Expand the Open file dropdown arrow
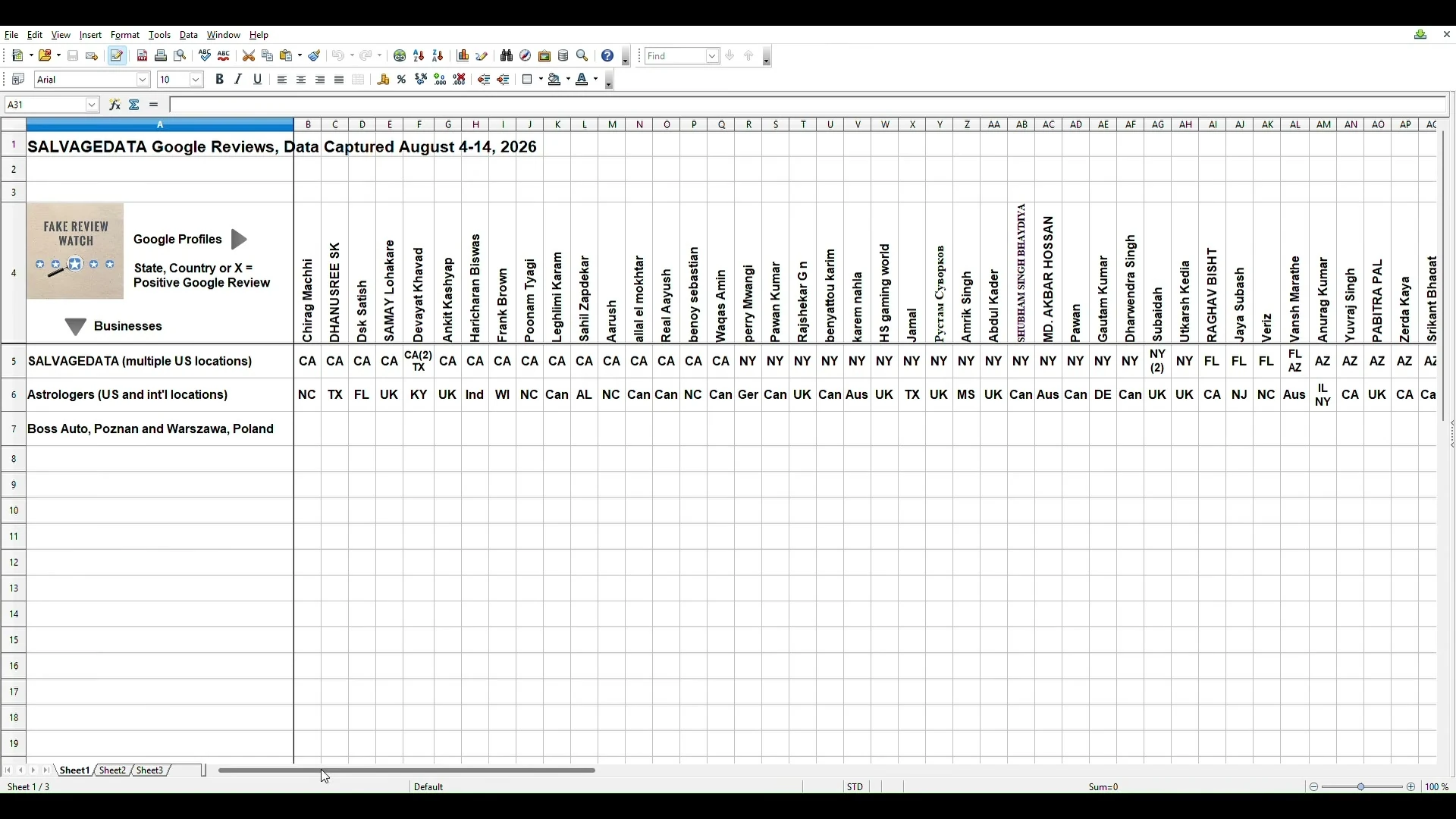Image resolution: width=1456 pixels, height=819 pixels. coord(58,56)
